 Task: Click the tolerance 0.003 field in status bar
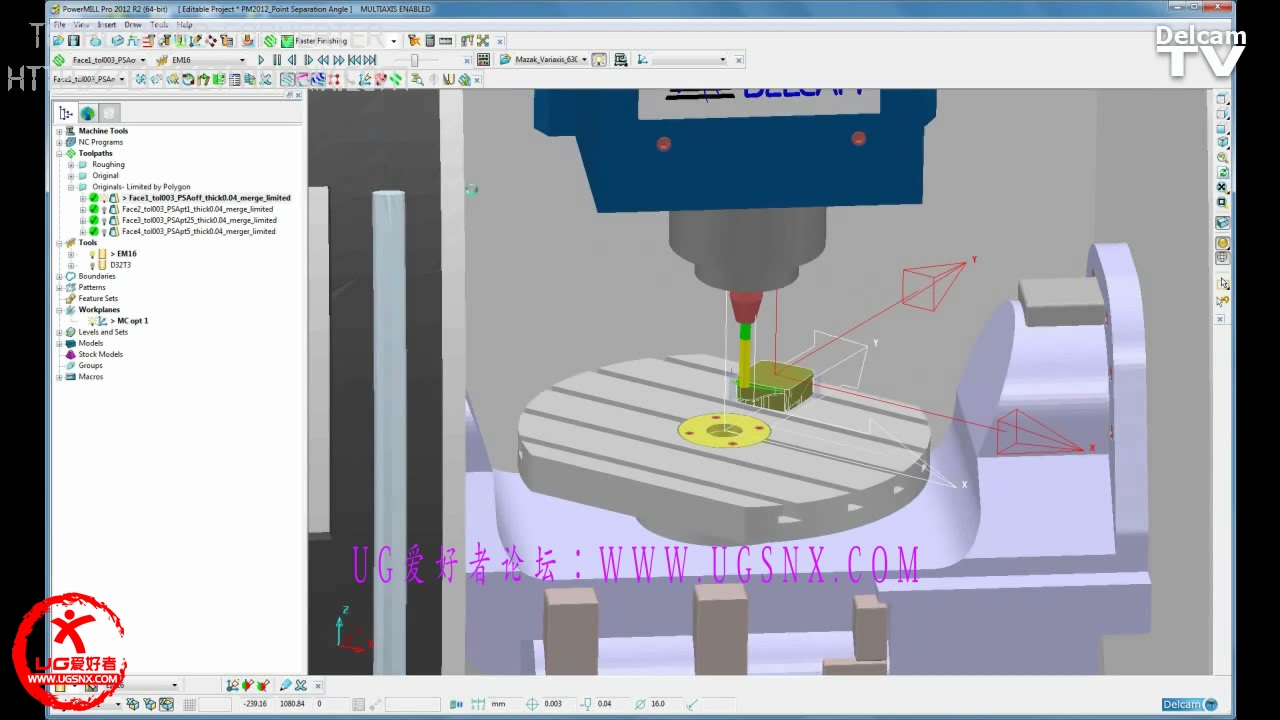[x=558, y=704]
